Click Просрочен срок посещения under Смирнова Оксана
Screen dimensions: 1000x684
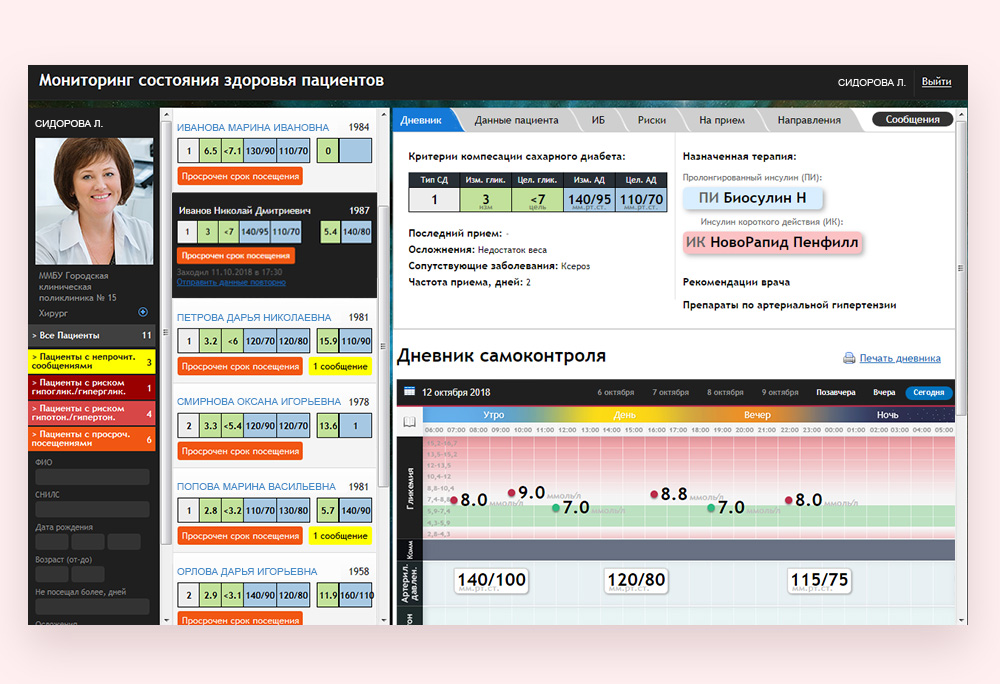(240, 451)
